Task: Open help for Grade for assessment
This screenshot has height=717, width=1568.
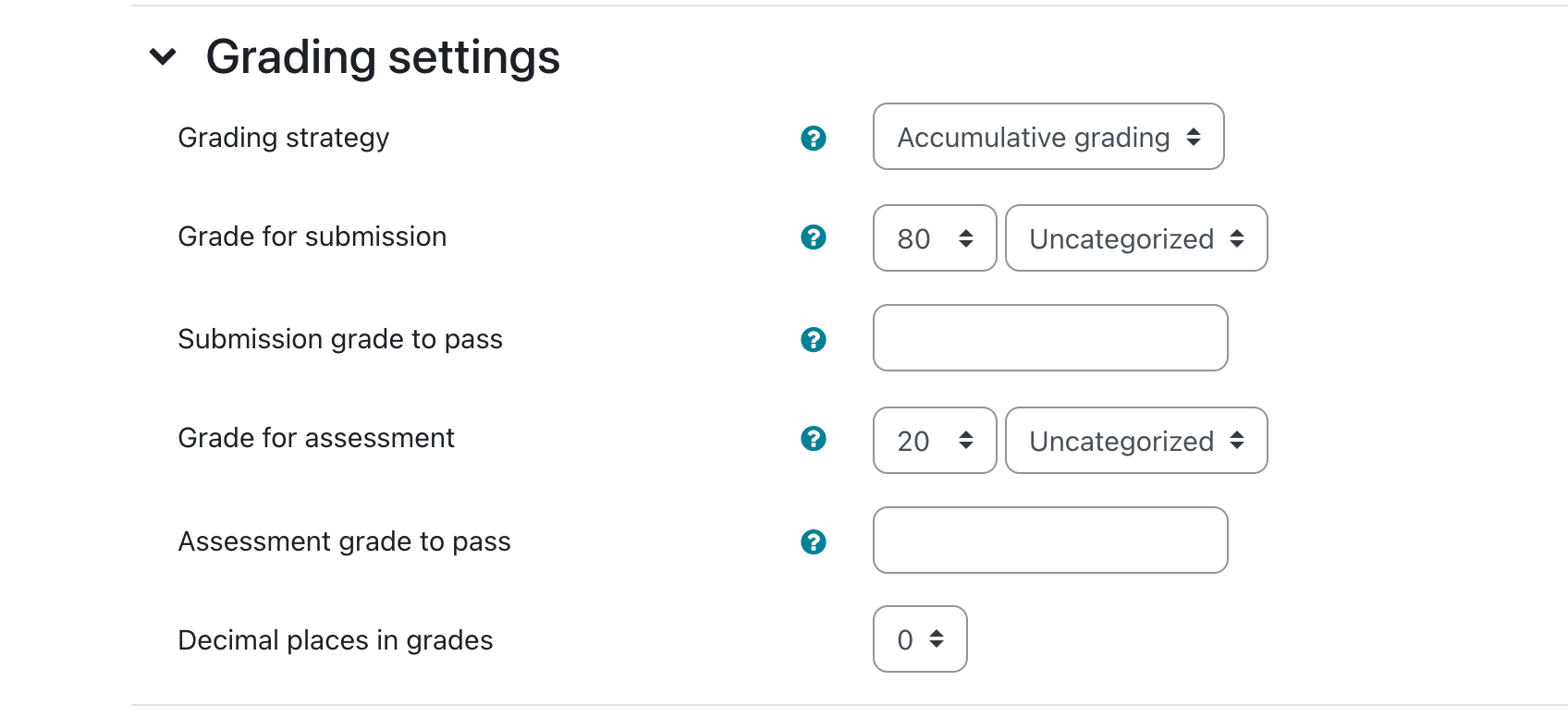Action: coord(813,438)
